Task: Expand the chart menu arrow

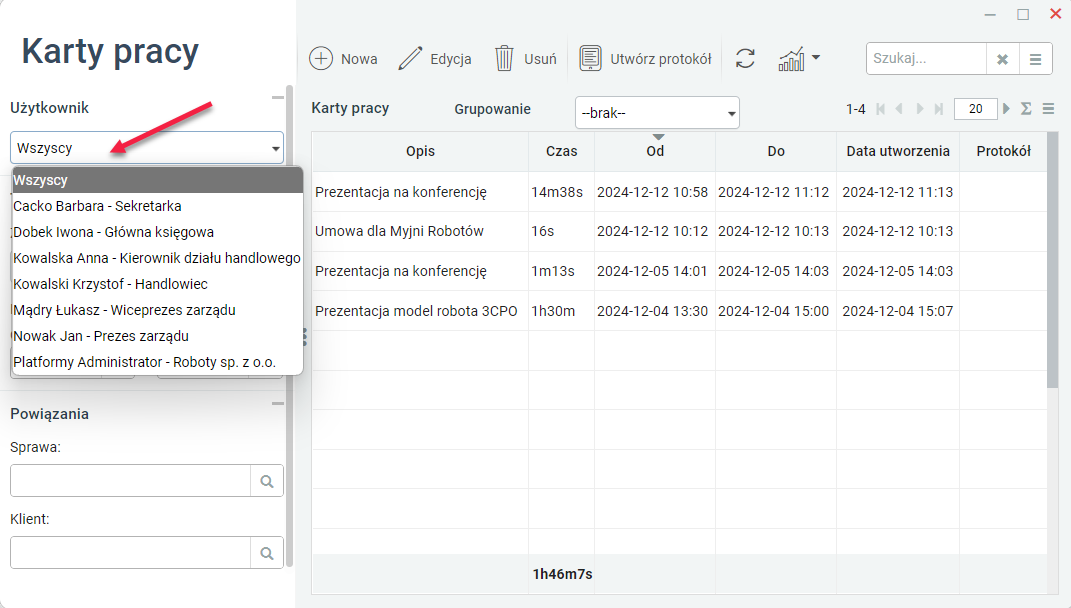Action: pos(816,58)
